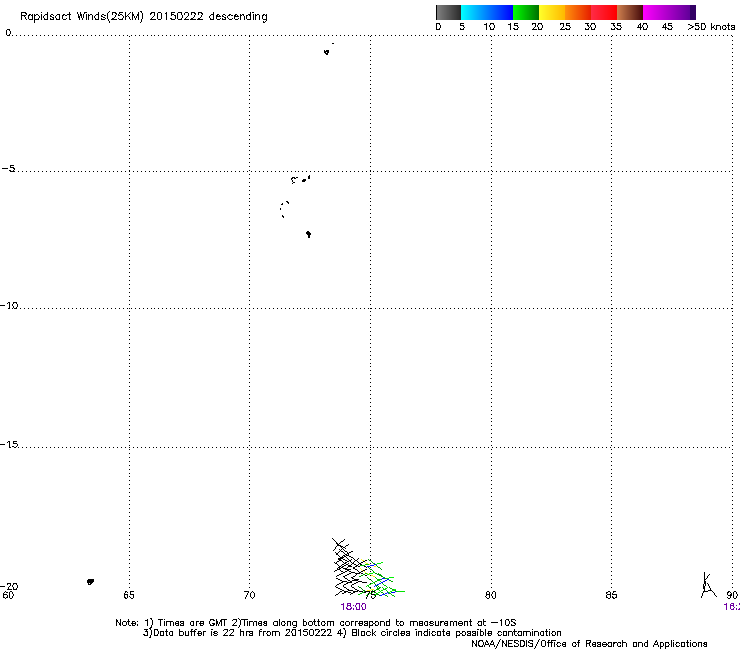Click the blue 10-15 knots color band
740x650 pixels.
tap(500, 12)
